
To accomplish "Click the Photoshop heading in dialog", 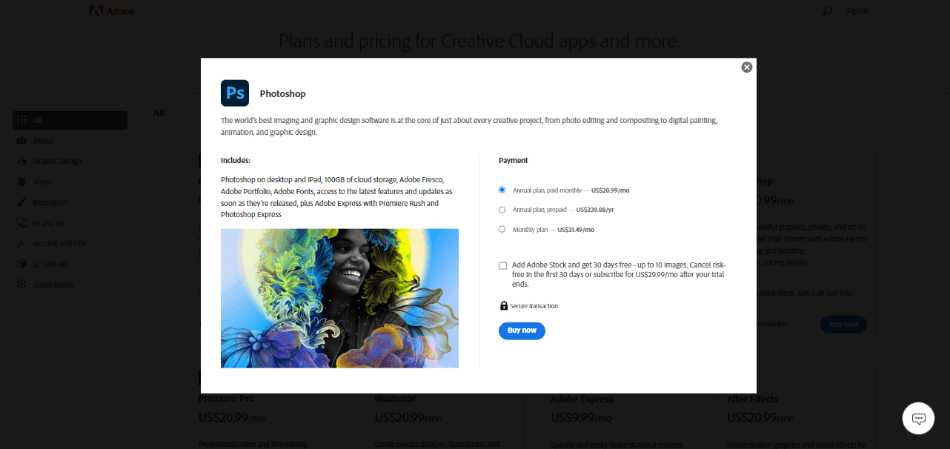I will [282, 94].
